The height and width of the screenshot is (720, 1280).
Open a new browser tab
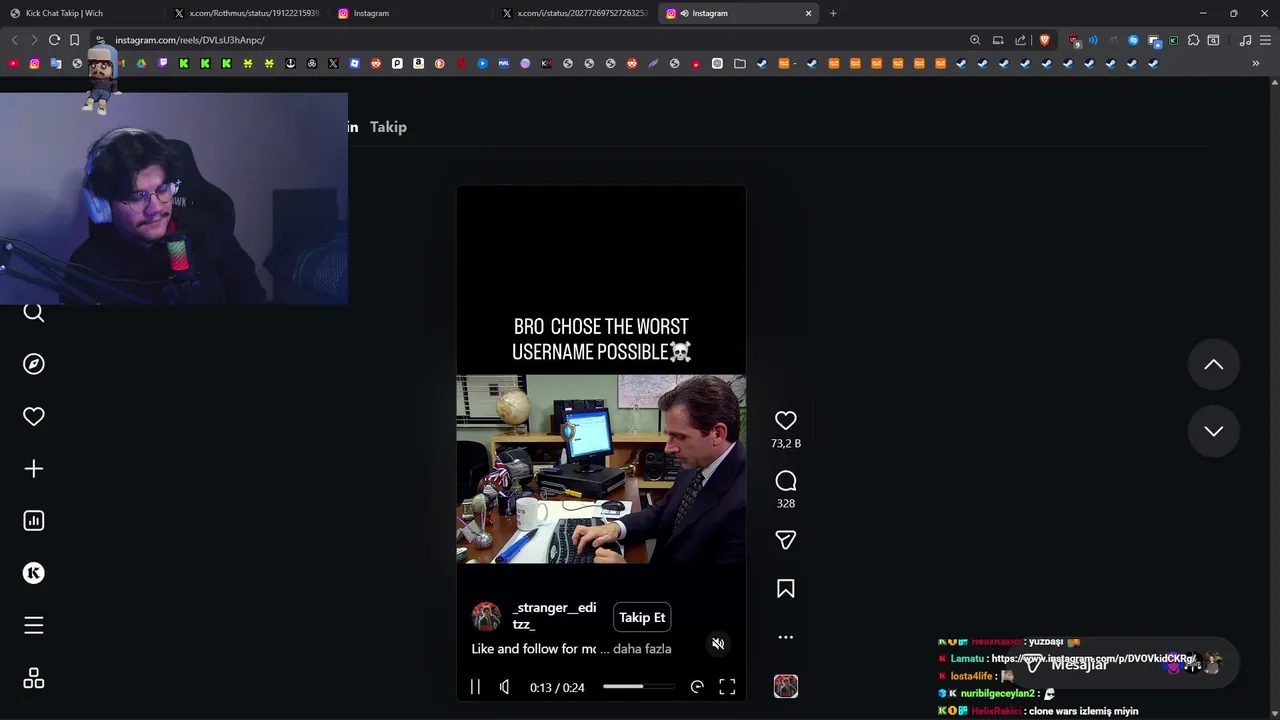833,13
